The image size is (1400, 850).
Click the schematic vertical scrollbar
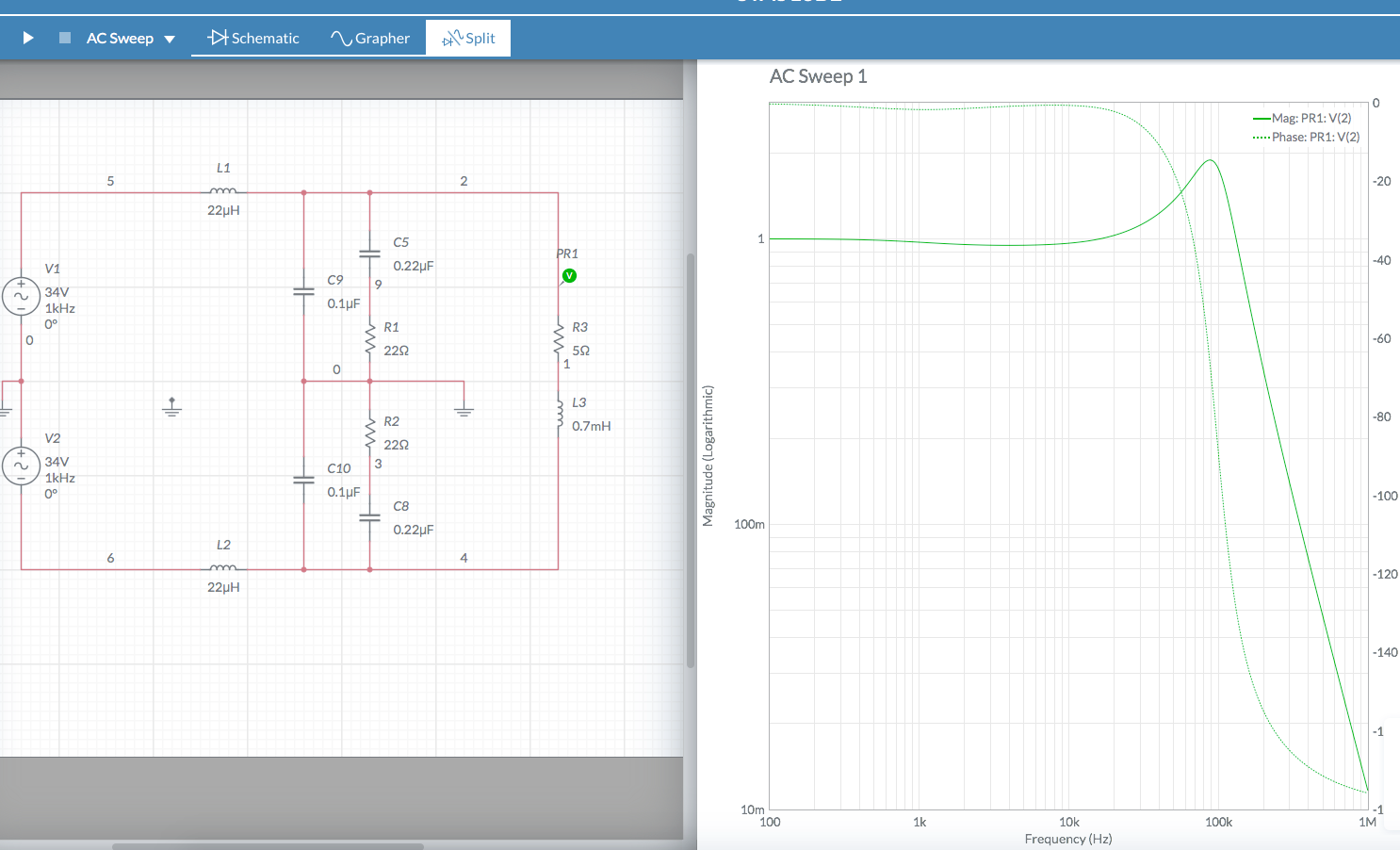(690, 460)
